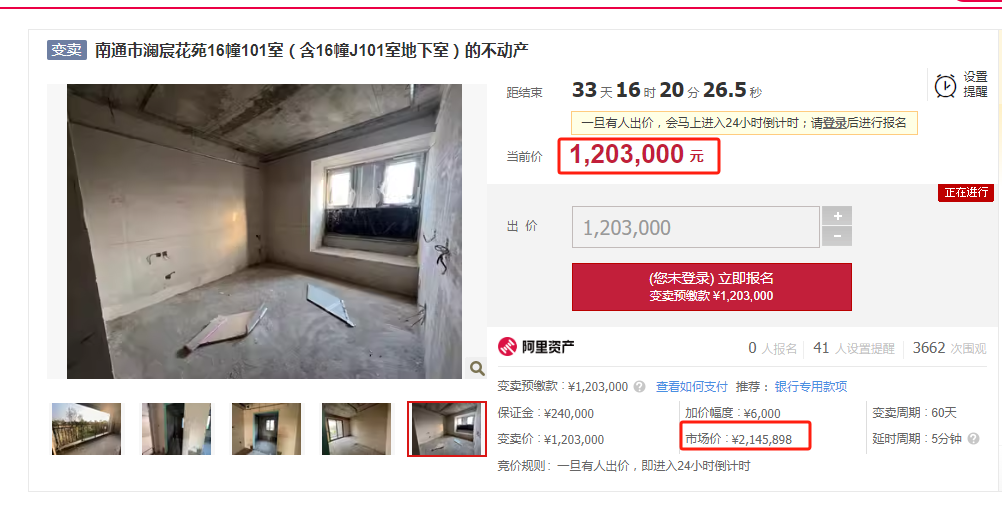
Task: Click the 设置提醒 label text
Action: click(976, 84)
